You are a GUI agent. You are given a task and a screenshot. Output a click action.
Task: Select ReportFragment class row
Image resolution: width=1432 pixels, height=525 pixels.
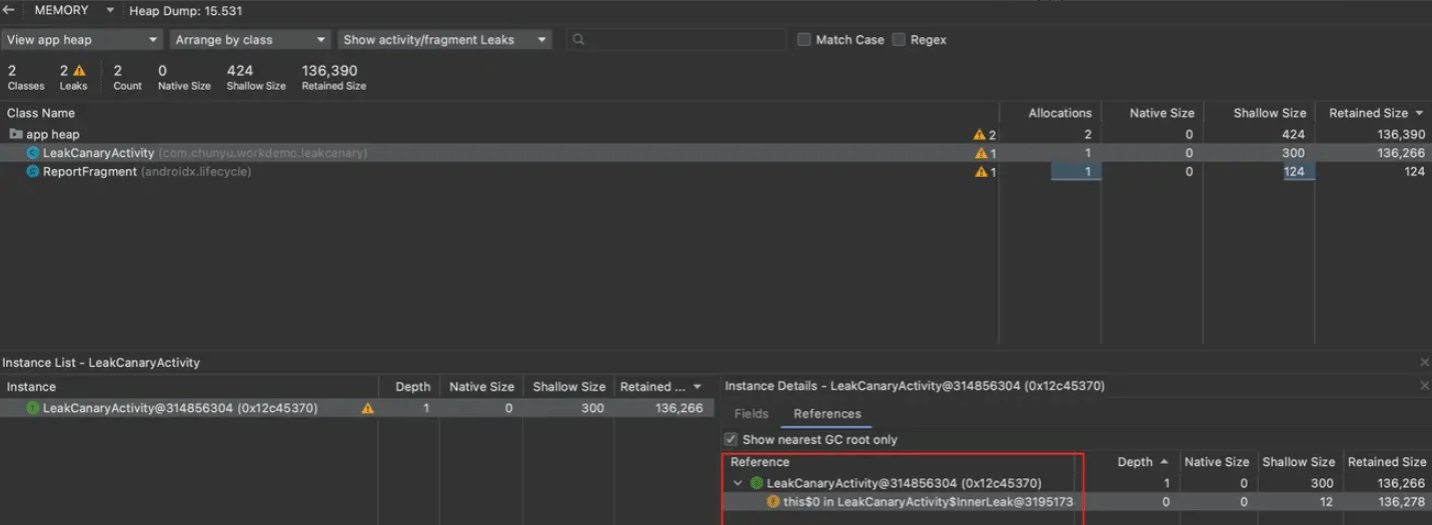pos(716,172)
